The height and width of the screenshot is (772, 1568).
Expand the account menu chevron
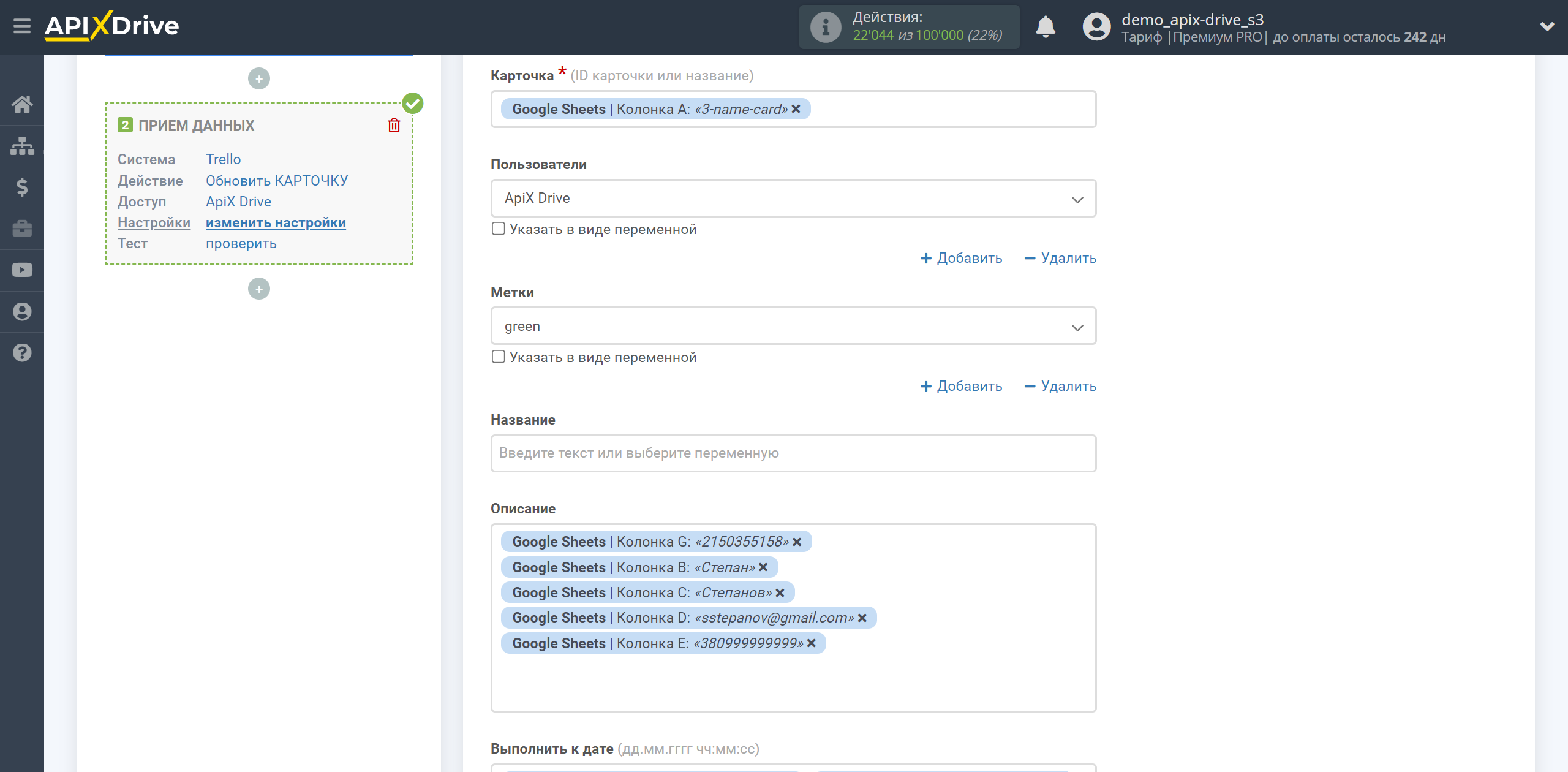pyautogui.click(x=1547, y=26)
